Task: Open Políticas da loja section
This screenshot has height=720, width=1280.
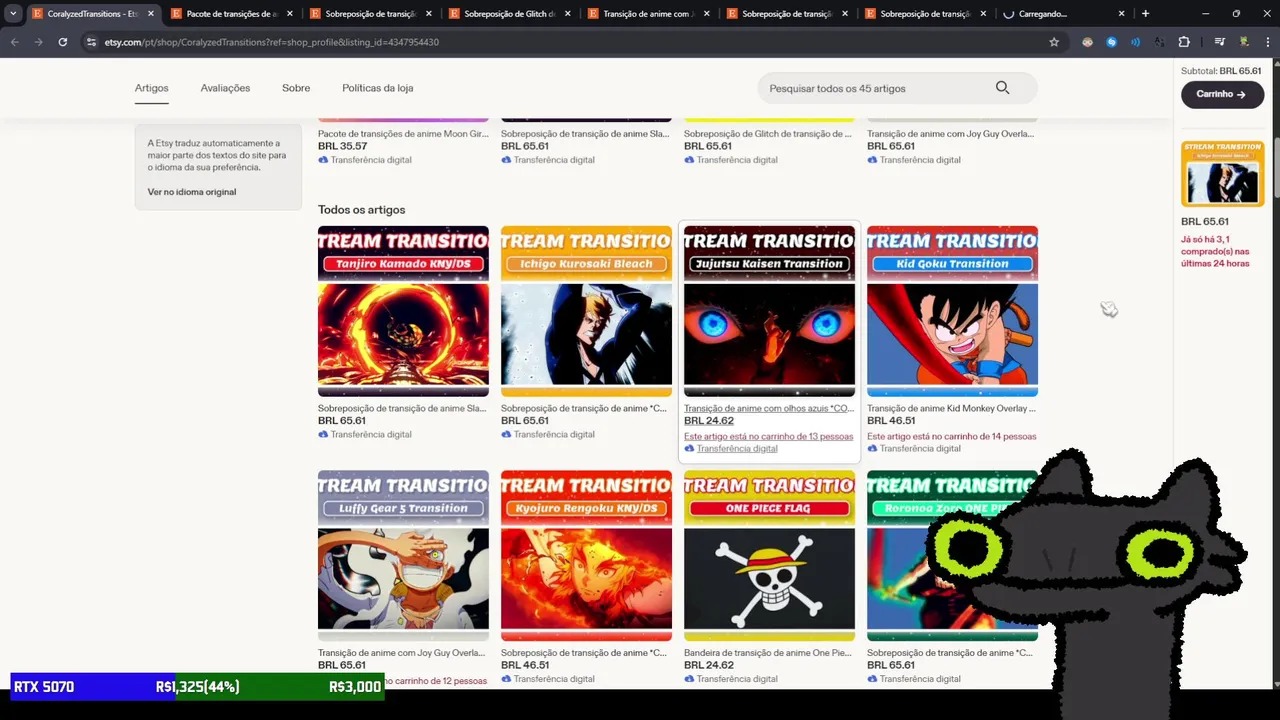Action: [378, 88]
